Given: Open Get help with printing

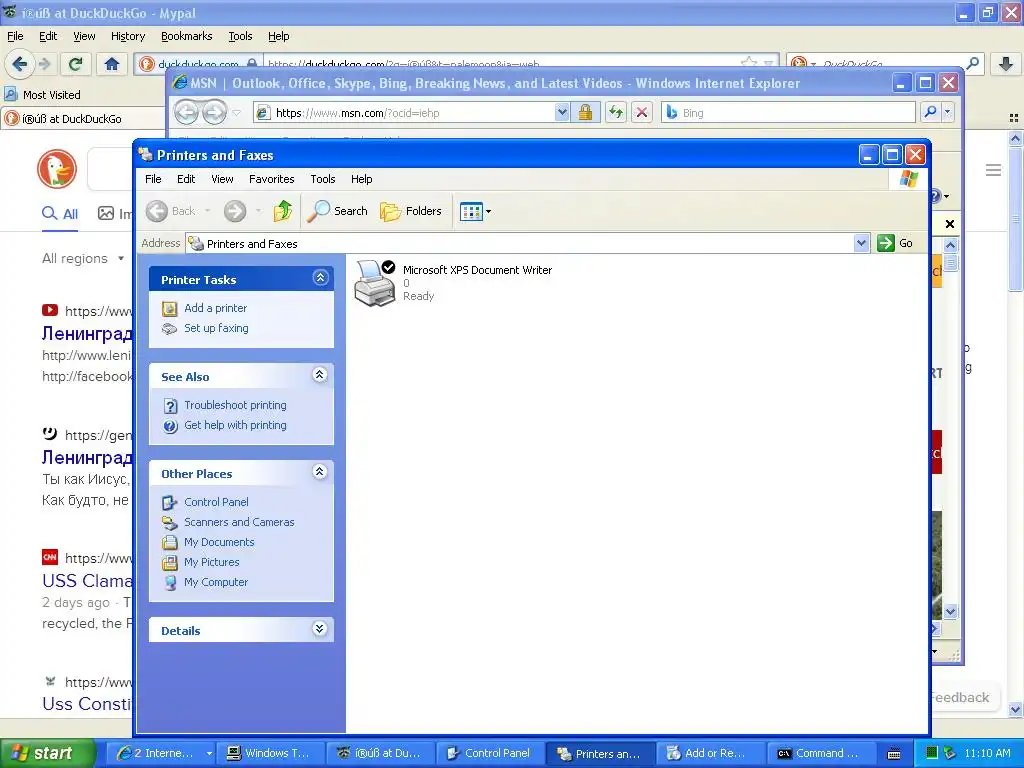Looking at the screenshot, I should pyautogui.click(x=235, y=425).
